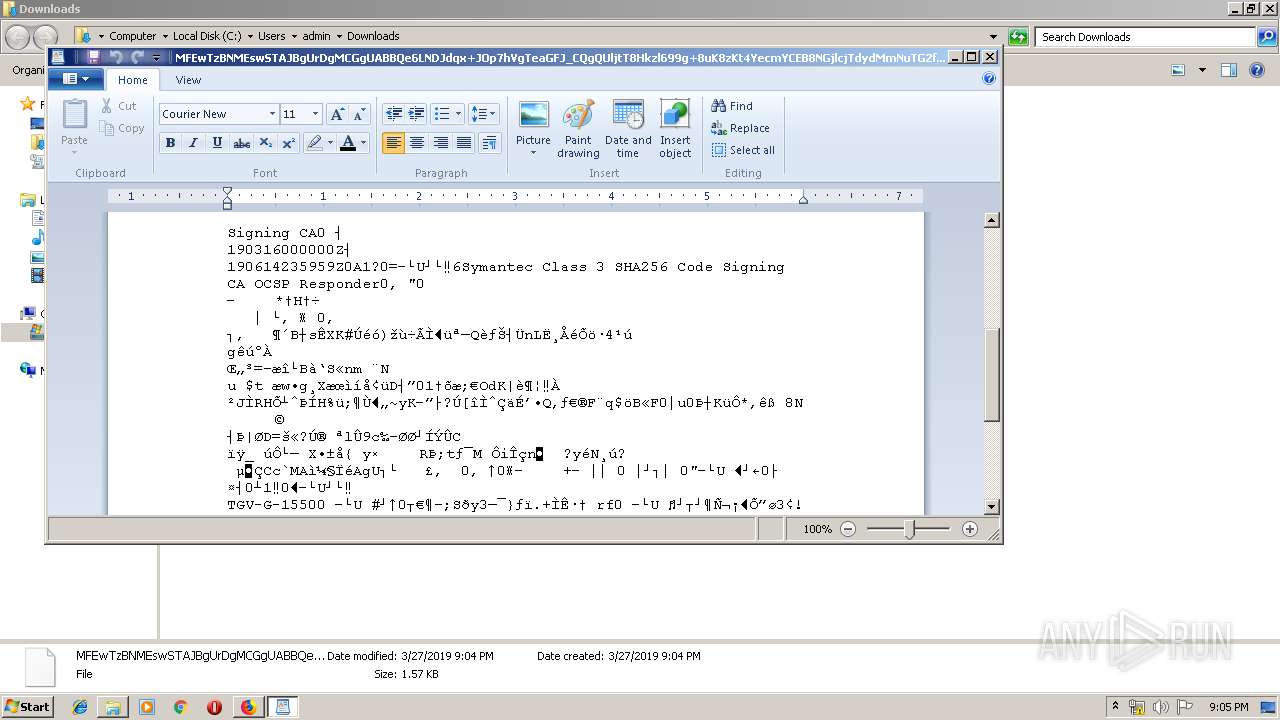Apply text highlight color
The image size is (1280, 720).
pyautogui.click(x=315, y=143)
